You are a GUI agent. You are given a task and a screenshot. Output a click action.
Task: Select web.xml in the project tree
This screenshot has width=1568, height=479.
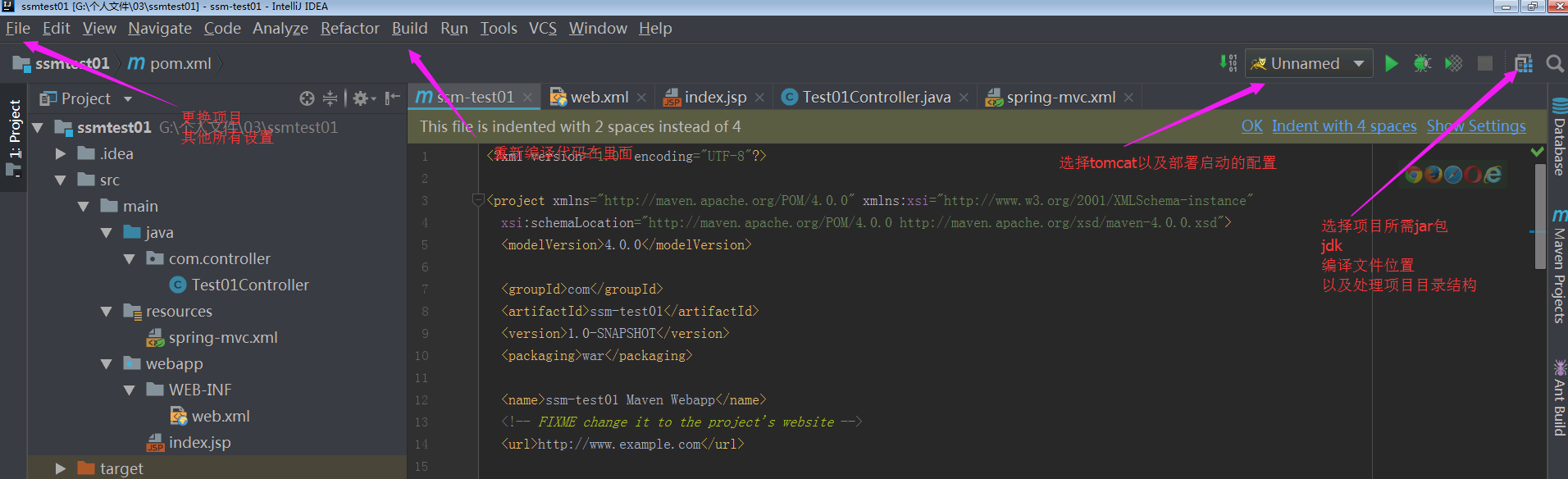209,417
